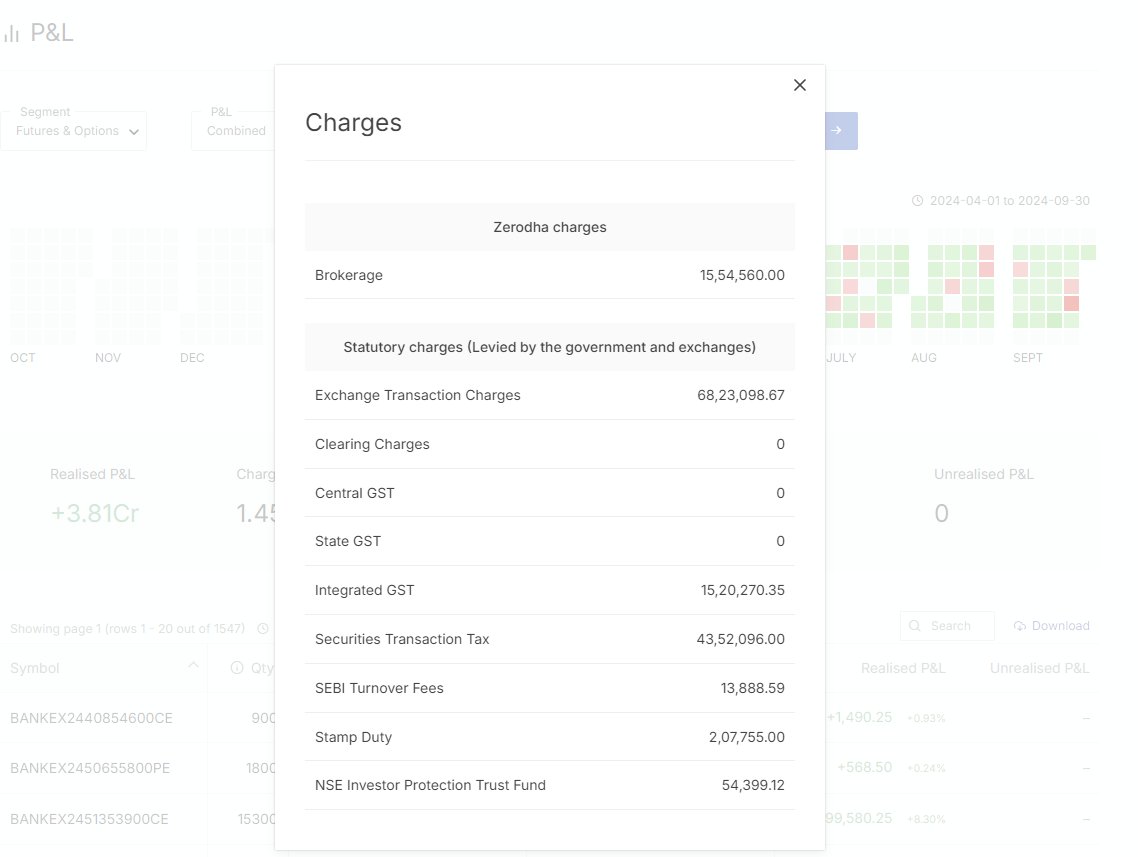Click the 54,399.12 value

[753, 785]
